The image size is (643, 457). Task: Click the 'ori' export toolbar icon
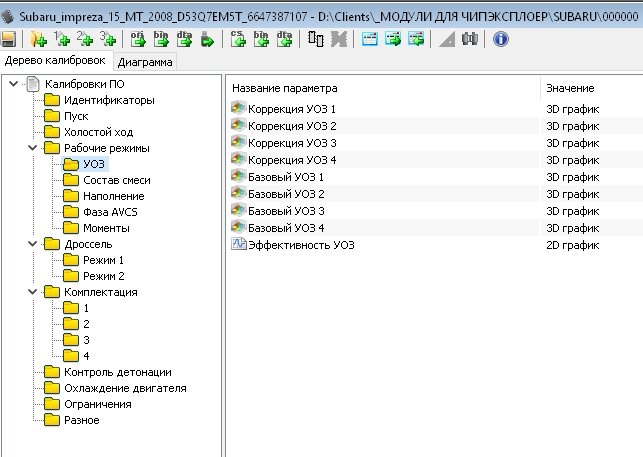point(138,39)
